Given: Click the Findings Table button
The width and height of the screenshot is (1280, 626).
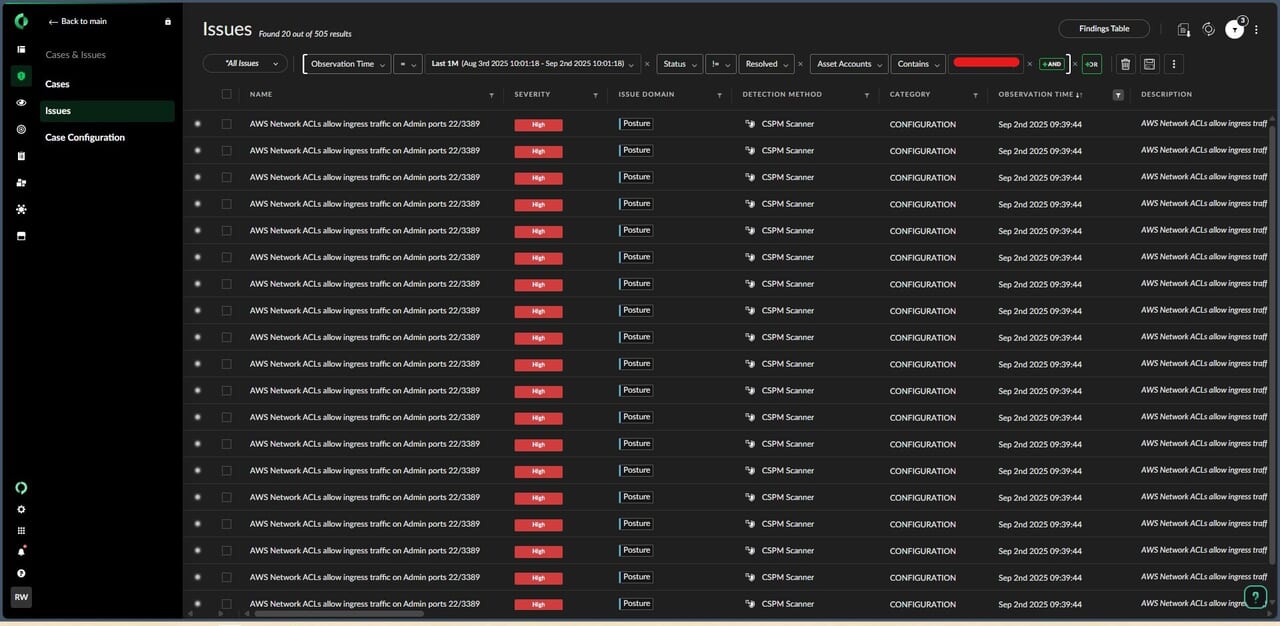Looking at the screenshot, I should (1104, 29).
